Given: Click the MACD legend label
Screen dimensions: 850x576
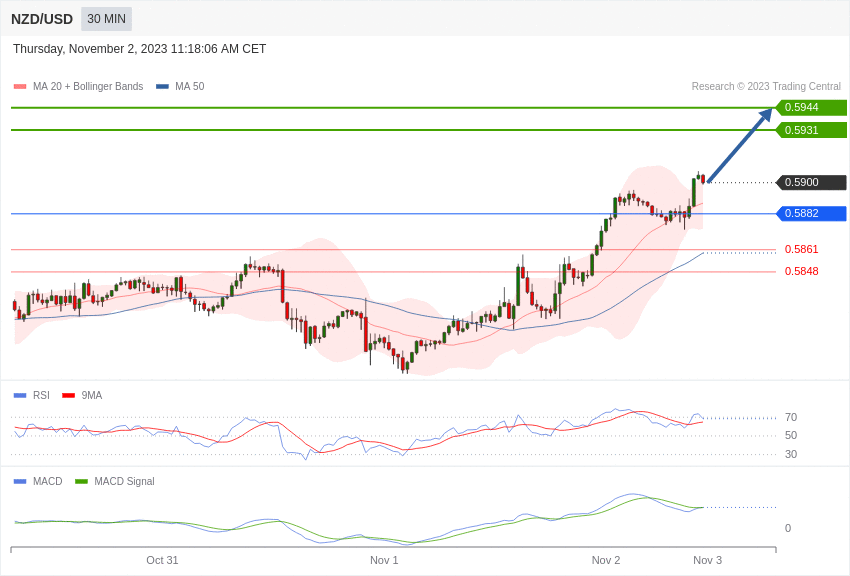Looking at the screenshot, I should 48,481.
